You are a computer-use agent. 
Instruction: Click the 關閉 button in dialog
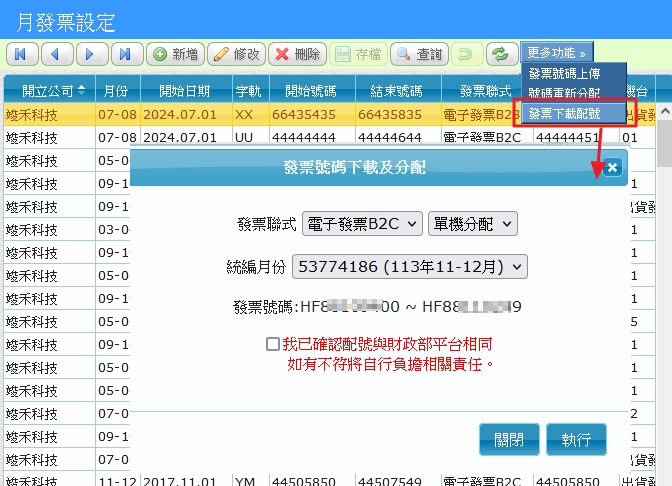click(509, 439)
